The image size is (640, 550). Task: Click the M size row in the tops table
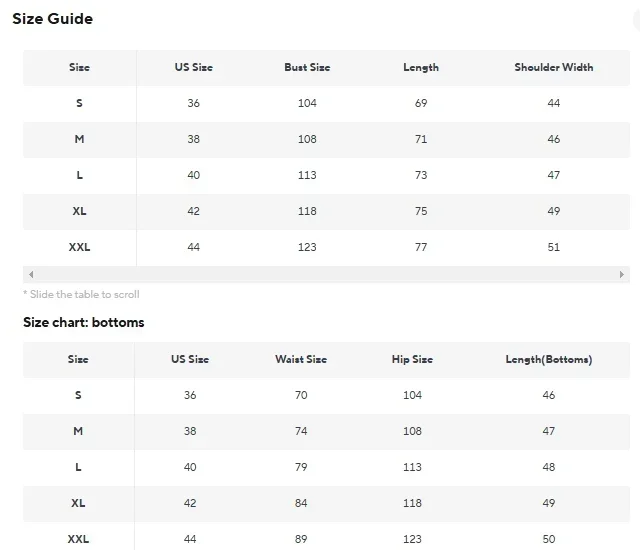pos(326,140)
